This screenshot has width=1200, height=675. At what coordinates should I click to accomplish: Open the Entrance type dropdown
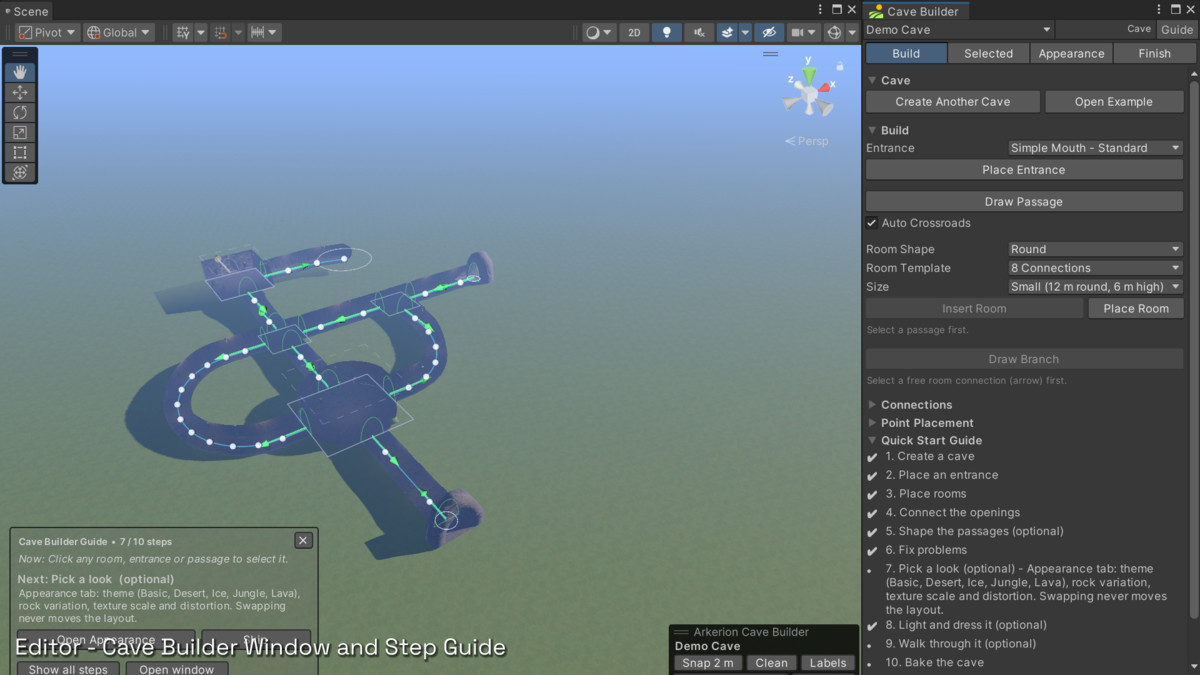click(x=1095, y=148)
